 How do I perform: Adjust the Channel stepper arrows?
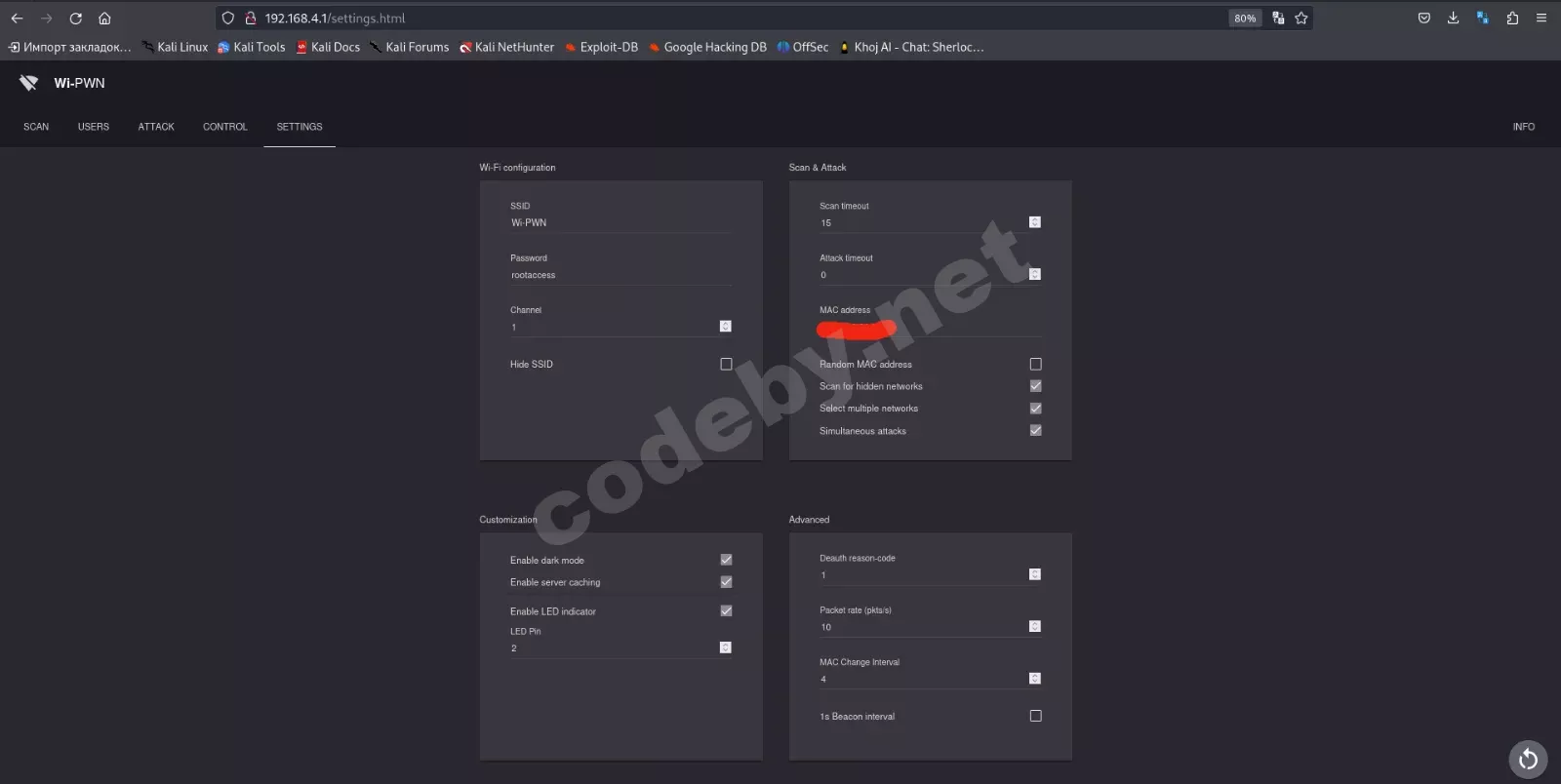click(x=726, y=326)
